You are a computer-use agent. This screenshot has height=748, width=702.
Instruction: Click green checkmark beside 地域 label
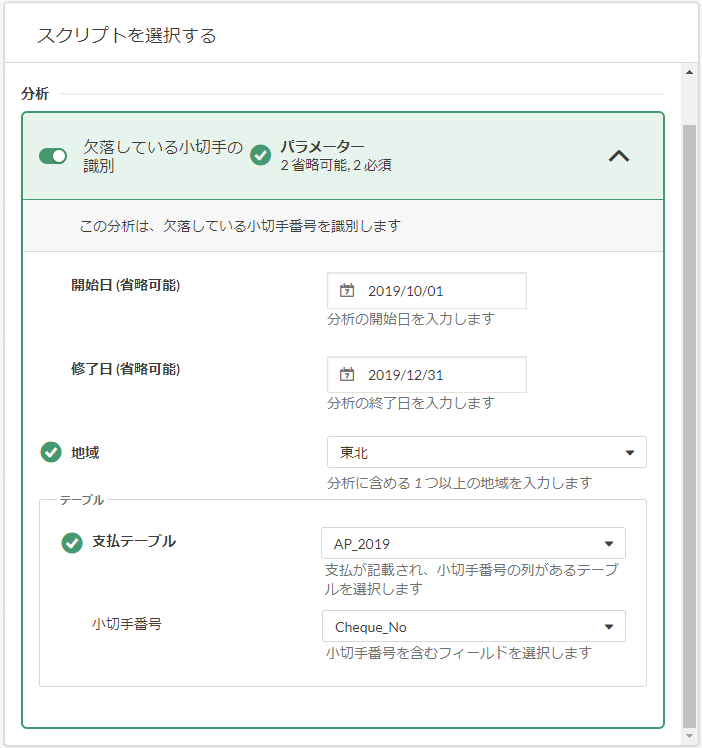coord(51,453)
